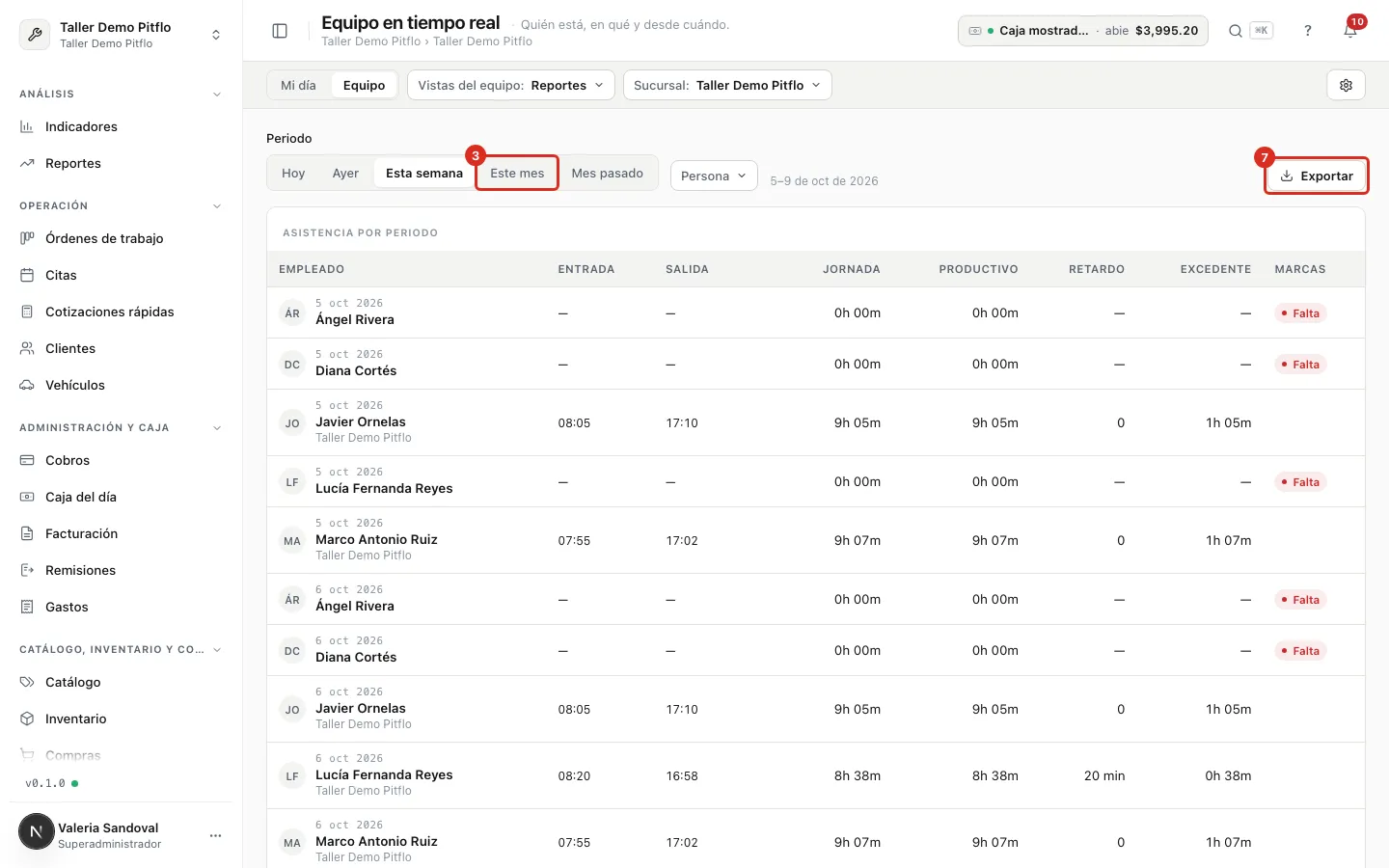Open the settings gear icon
Image resolution: width=1389 pixels, height=868 pixels.
click(1346, 85)
